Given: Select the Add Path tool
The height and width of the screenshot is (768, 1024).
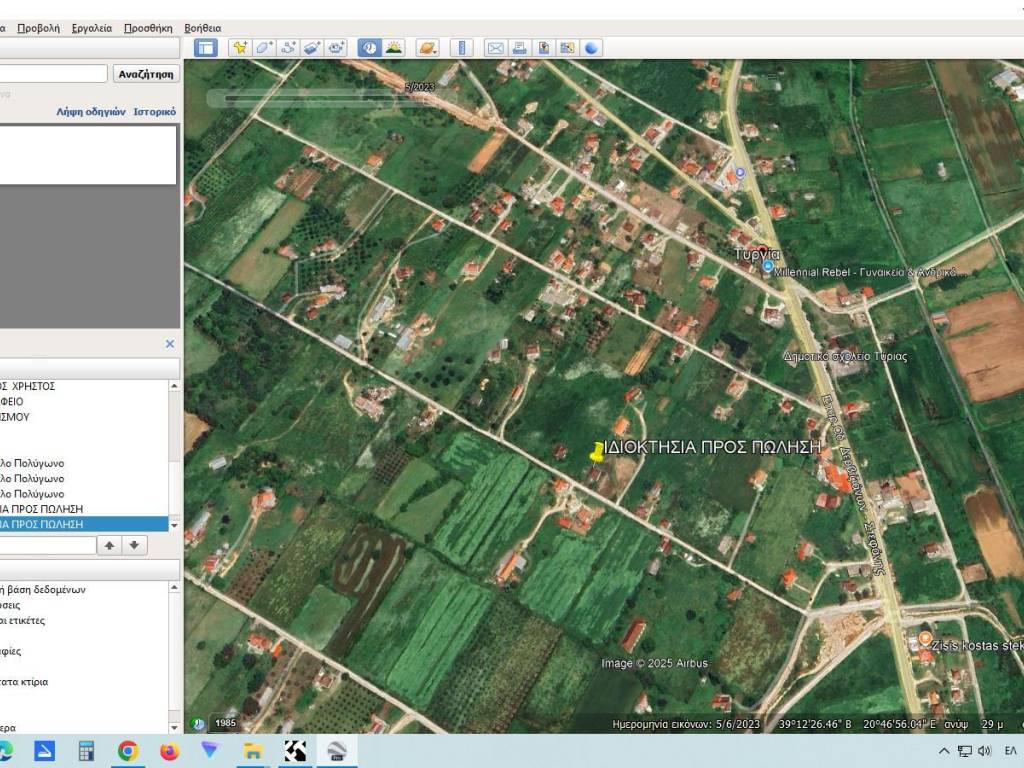Looking at the screenshot, I should [x=288, y=47].
